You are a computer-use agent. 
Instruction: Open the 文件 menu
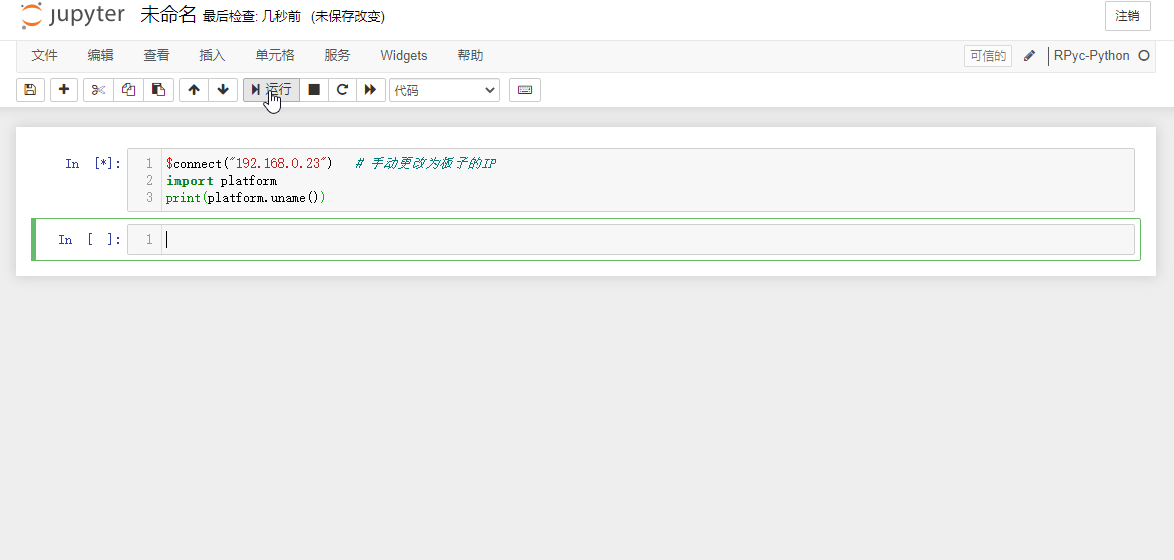pyautogui.click(x=44, y=56)
